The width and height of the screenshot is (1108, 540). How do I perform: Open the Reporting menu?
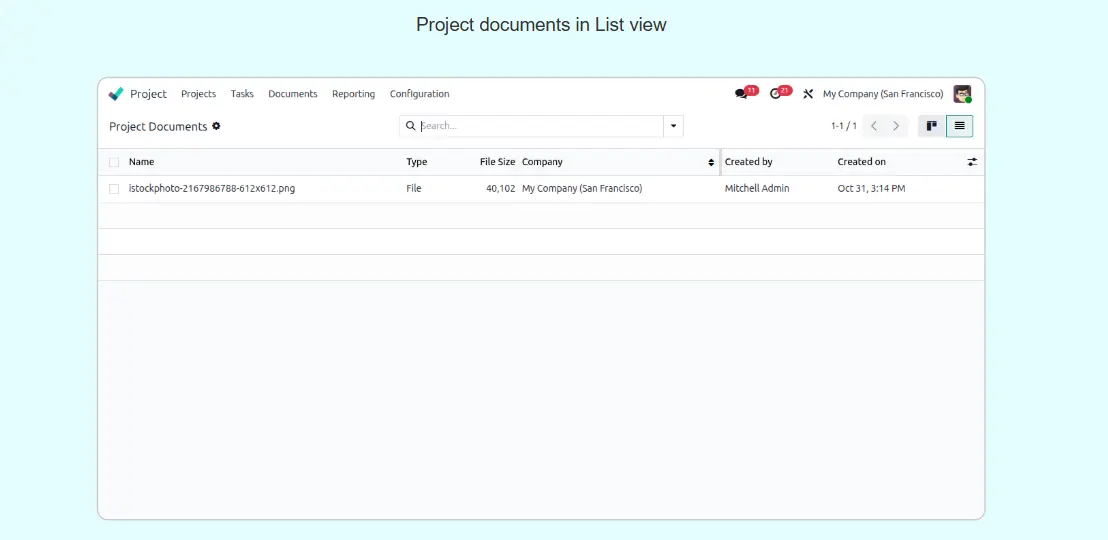click(353, 94)
